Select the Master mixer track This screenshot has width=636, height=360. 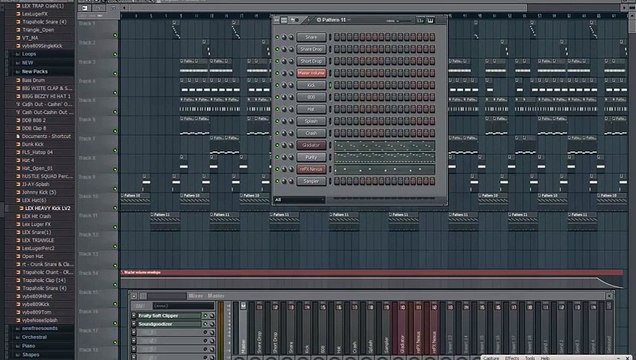tap(243, 328)
